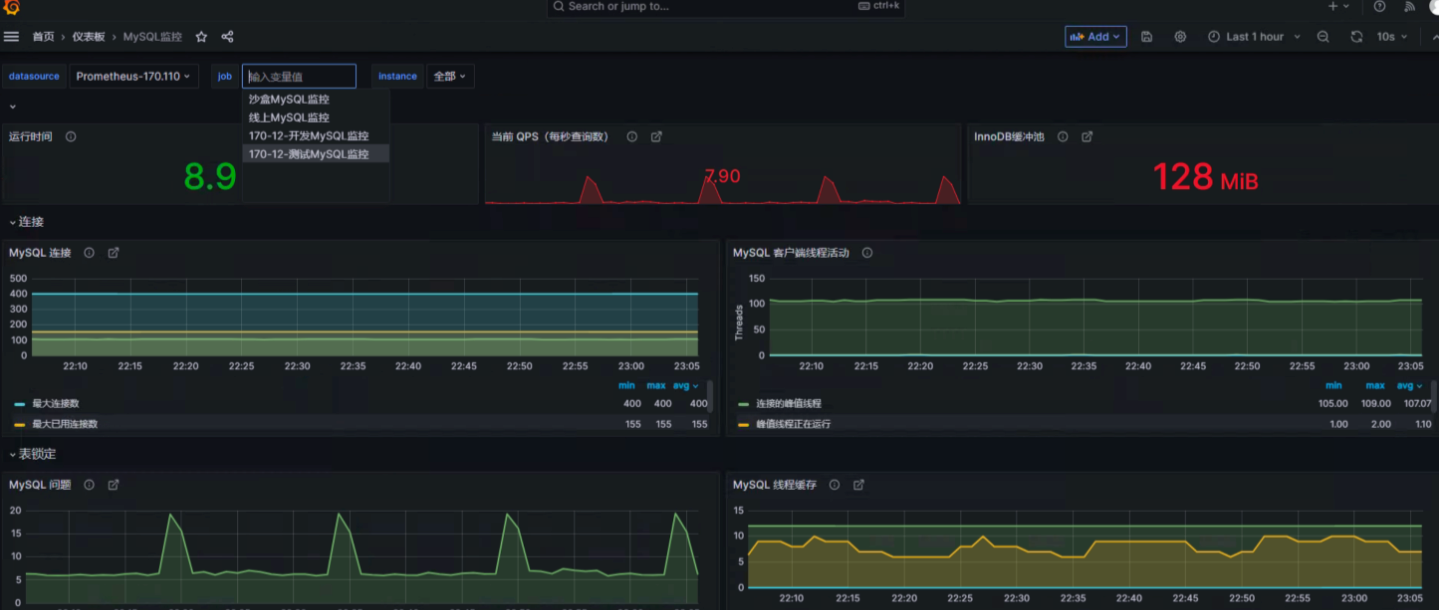1439x610 pixels.
Task: Show info for 当前 QPS panel
Action: coord(632,137)
